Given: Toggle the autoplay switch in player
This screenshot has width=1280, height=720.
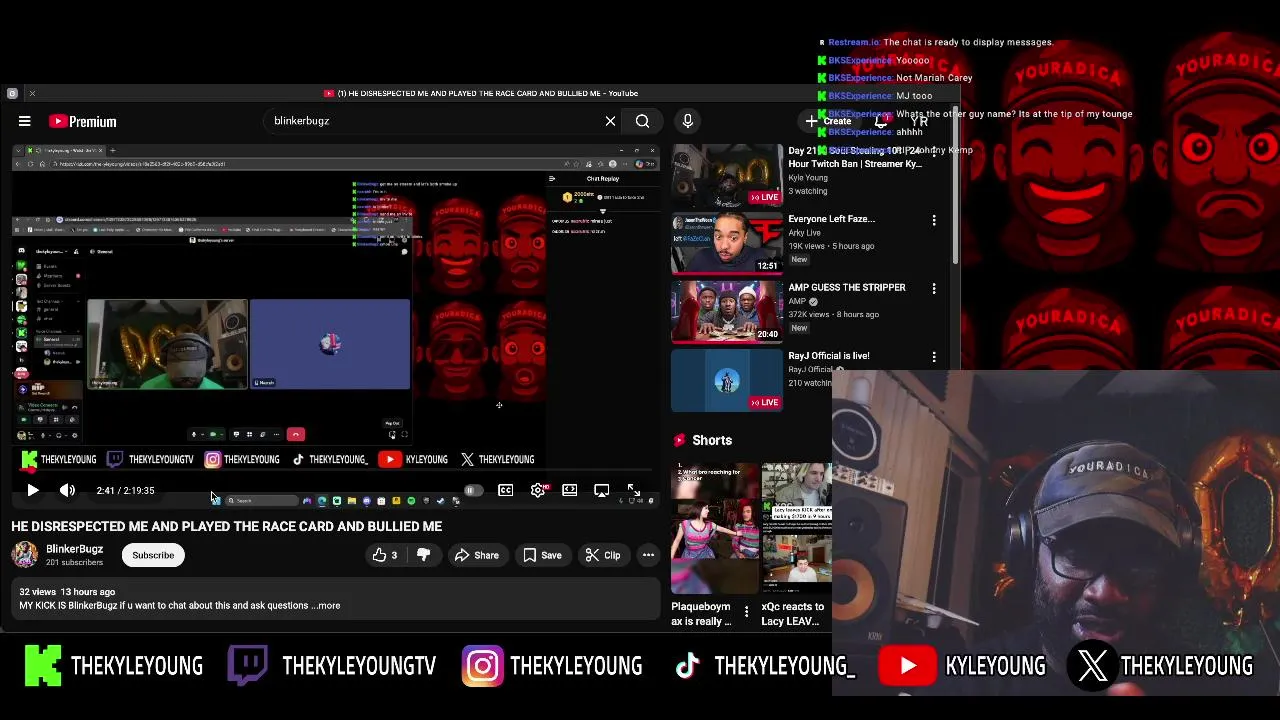Looking at the screenshot, I should click(473, 490).
